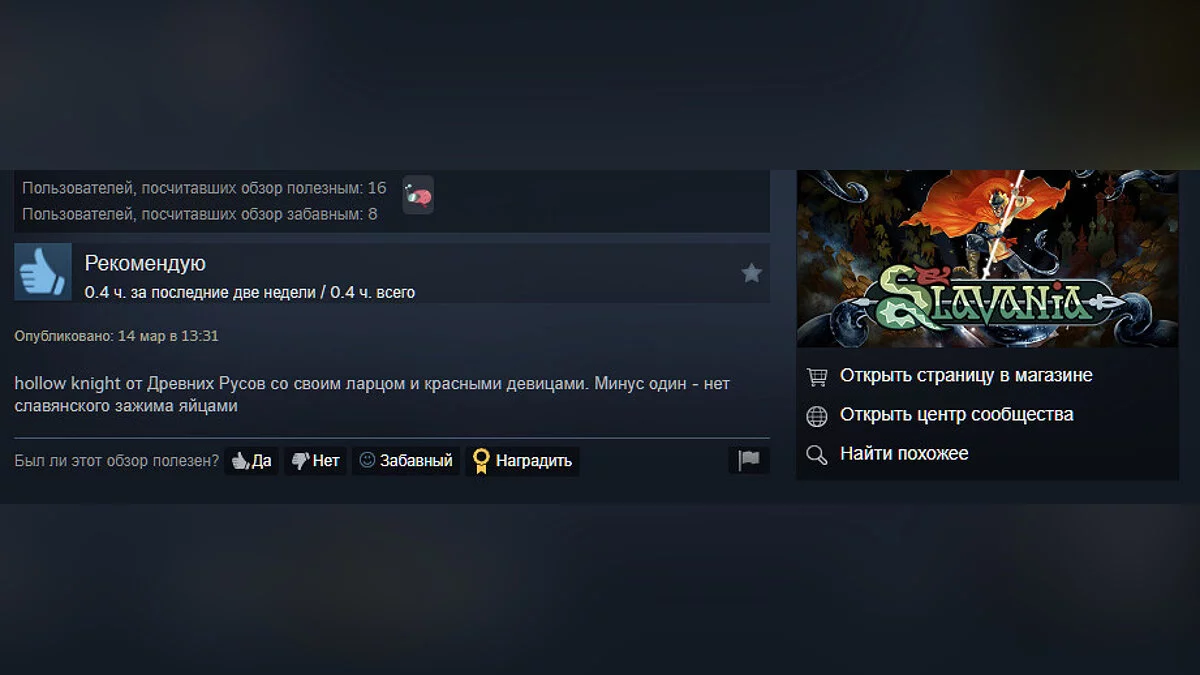
Task: Click the helpful users count line
Action: (x=204, y=188)
